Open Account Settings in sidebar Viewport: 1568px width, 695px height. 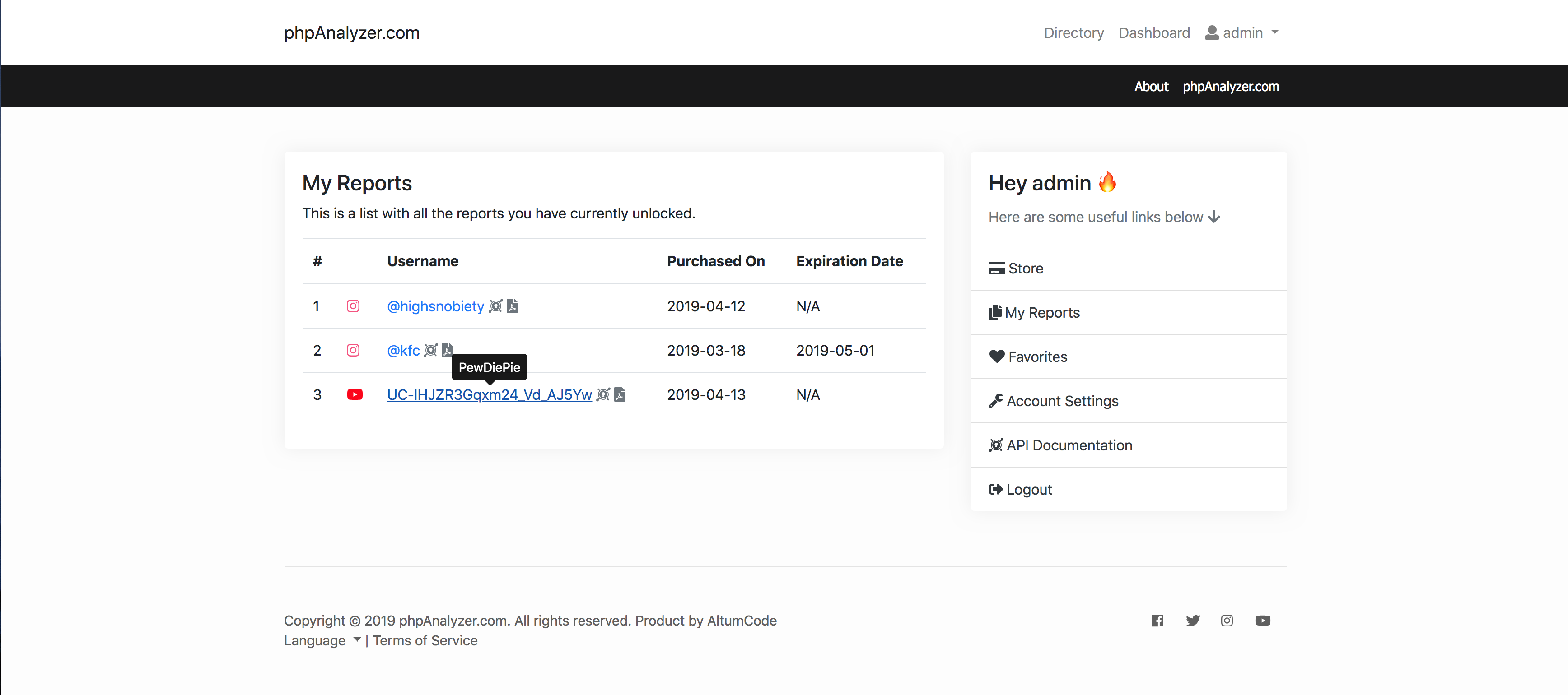1062,401
